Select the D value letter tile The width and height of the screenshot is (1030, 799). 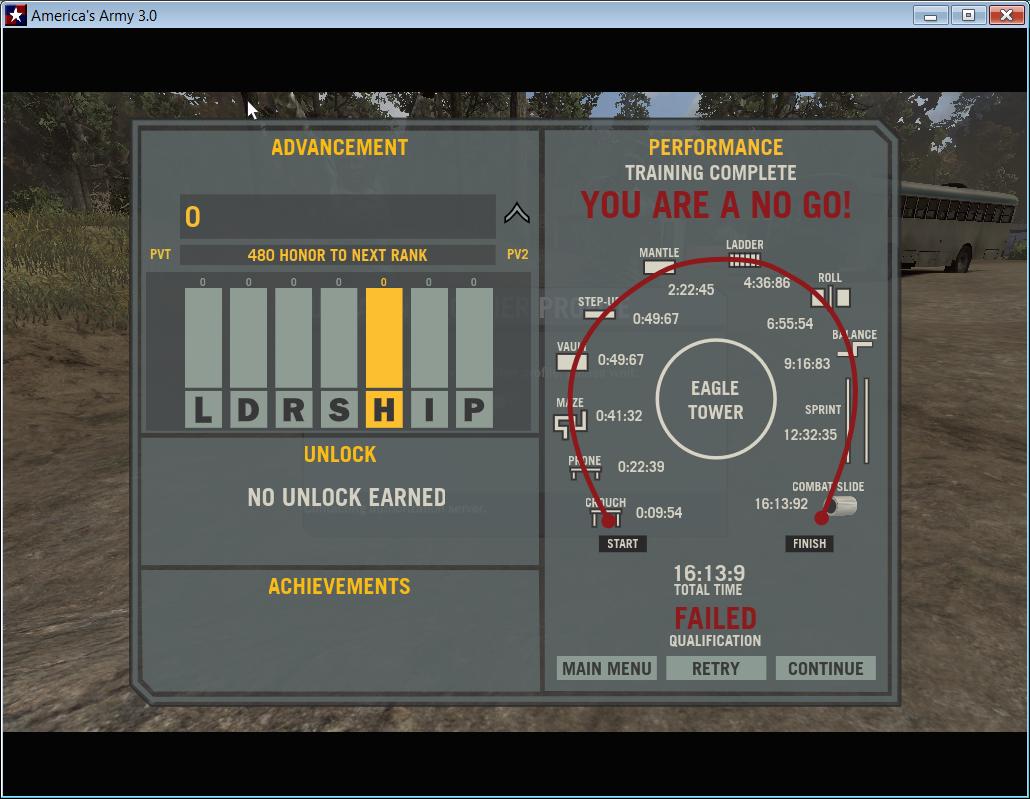click(x=248, y=409)
